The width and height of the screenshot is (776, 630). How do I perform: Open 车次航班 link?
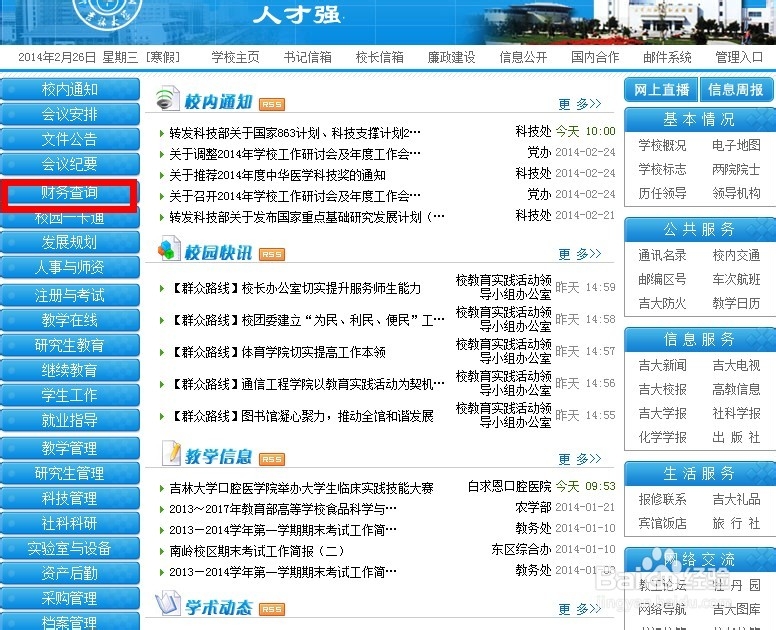[x=736, y=279]
